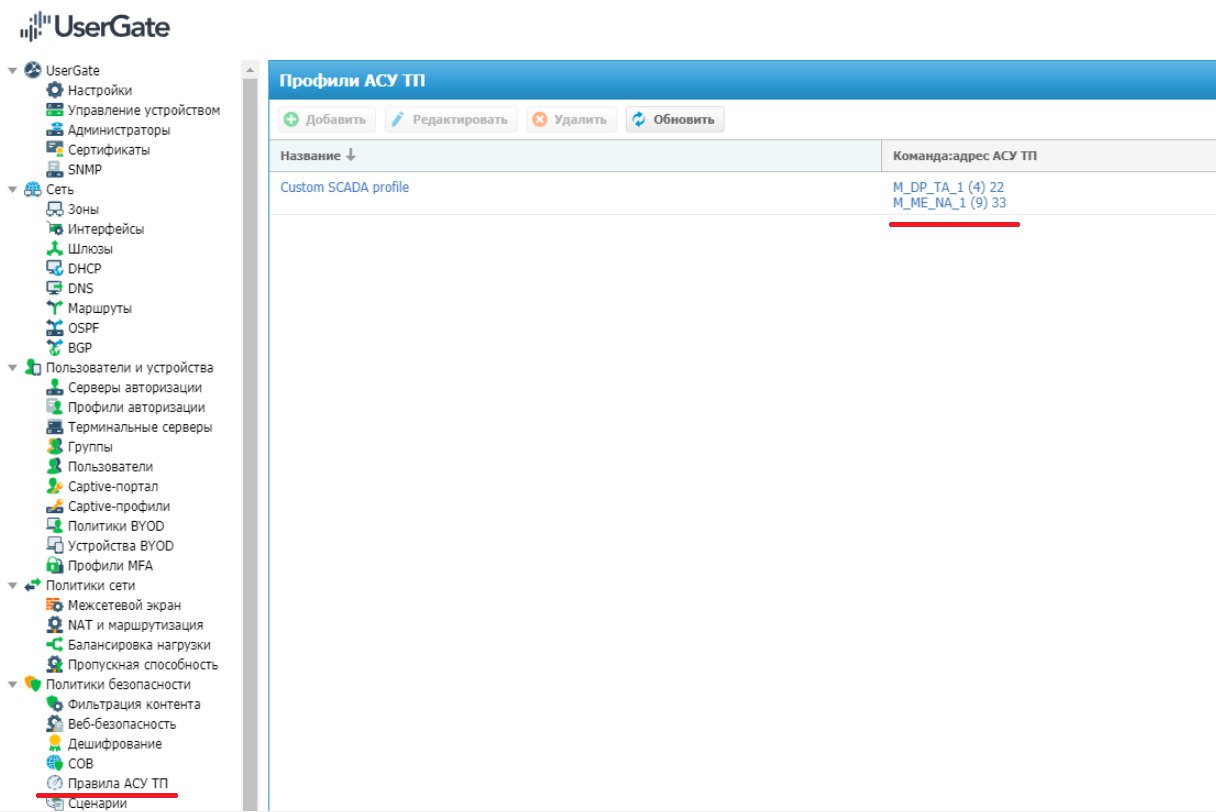The width and height of the screenshot is (1216, 812).
Task: Click Команда:адрес АСУ ТП column header
Action: coord(1049,156)
